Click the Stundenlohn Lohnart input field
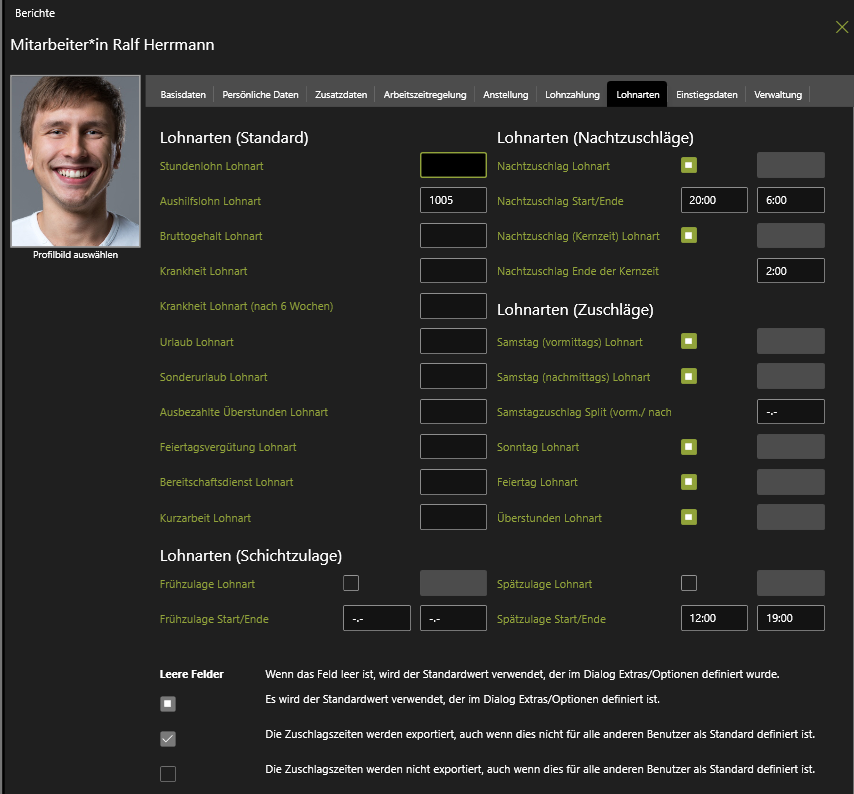The width and height of the screenshot is (854, 794). (453, 165)
